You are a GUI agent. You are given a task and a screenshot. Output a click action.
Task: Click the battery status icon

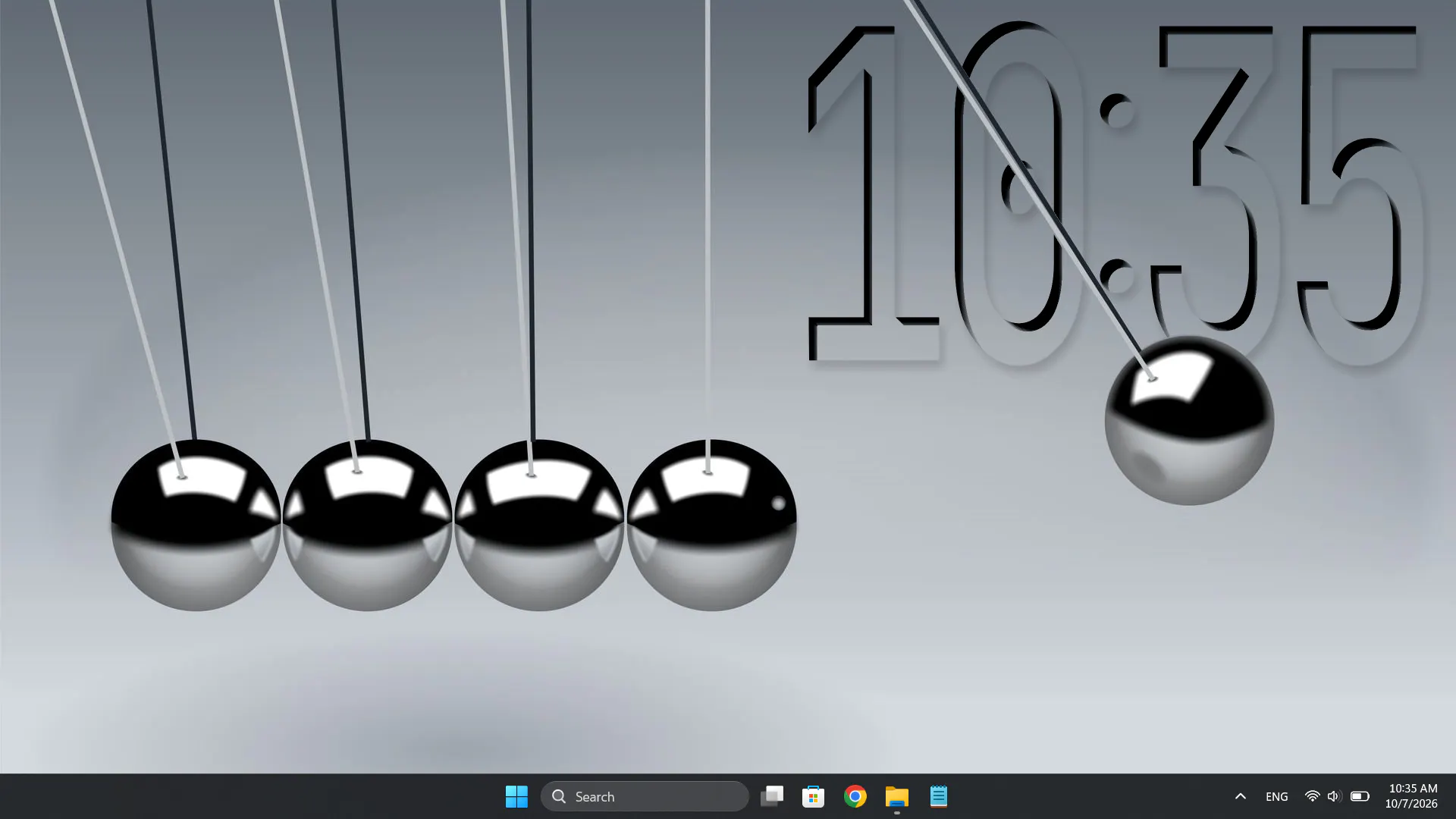(x=1360, y=796)
